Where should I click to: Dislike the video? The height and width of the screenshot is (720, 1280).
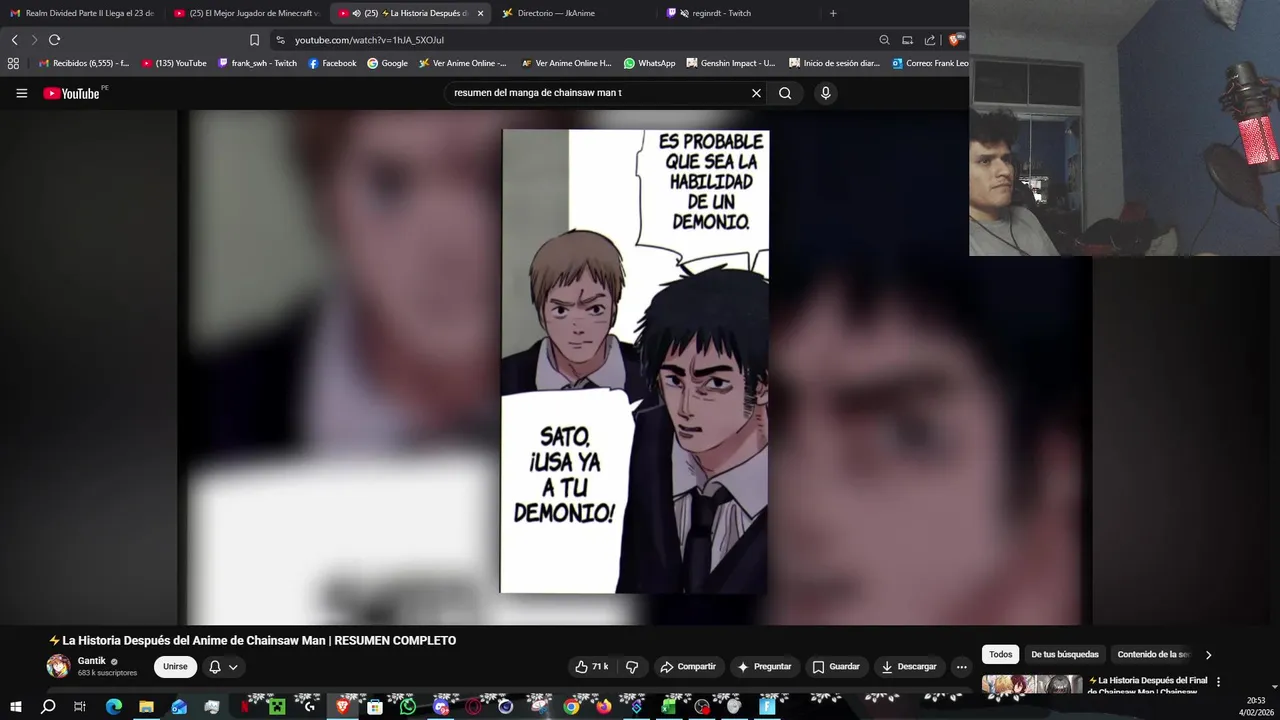(x=632, y=667)
